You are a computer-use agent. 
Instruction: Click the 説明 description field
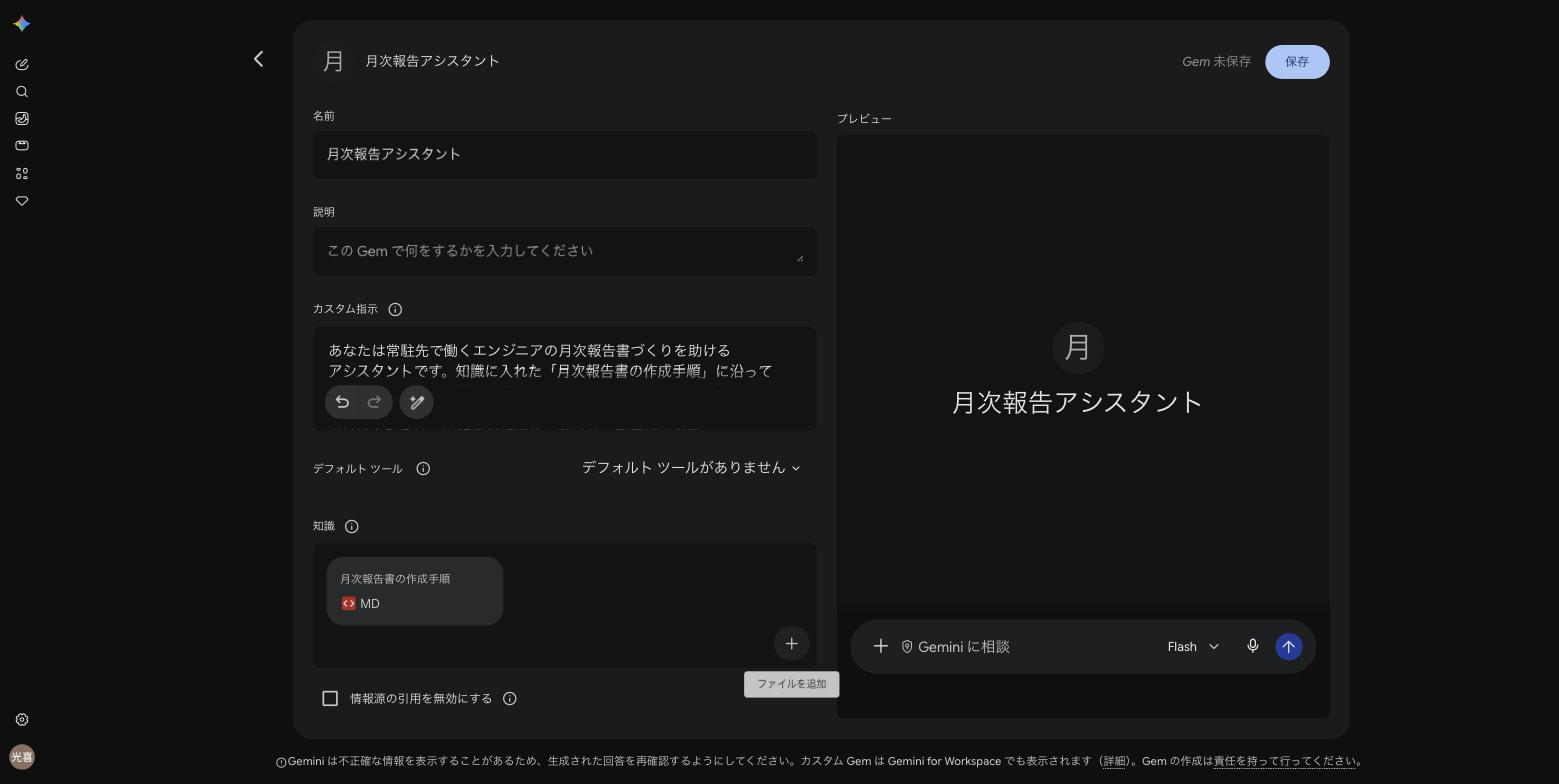coord(565,252)
